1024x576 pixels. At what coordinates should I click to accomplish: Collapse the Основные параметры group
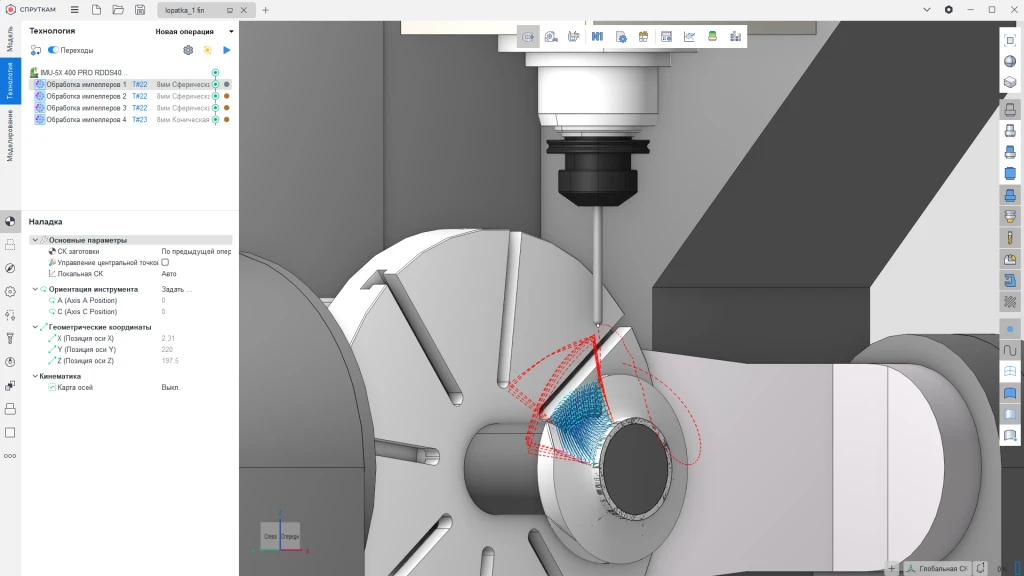pyautogui.click(x=35, y=240)
